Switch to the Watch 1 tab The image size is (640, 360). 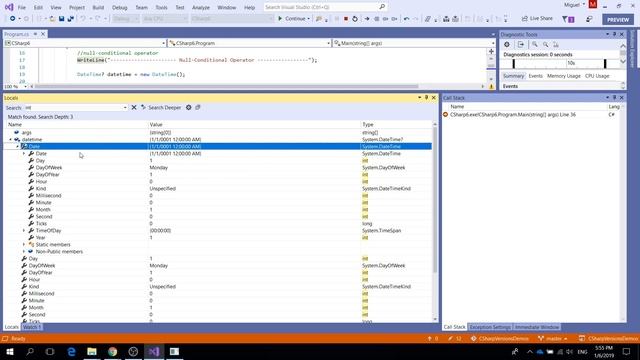tap(31, 327)
